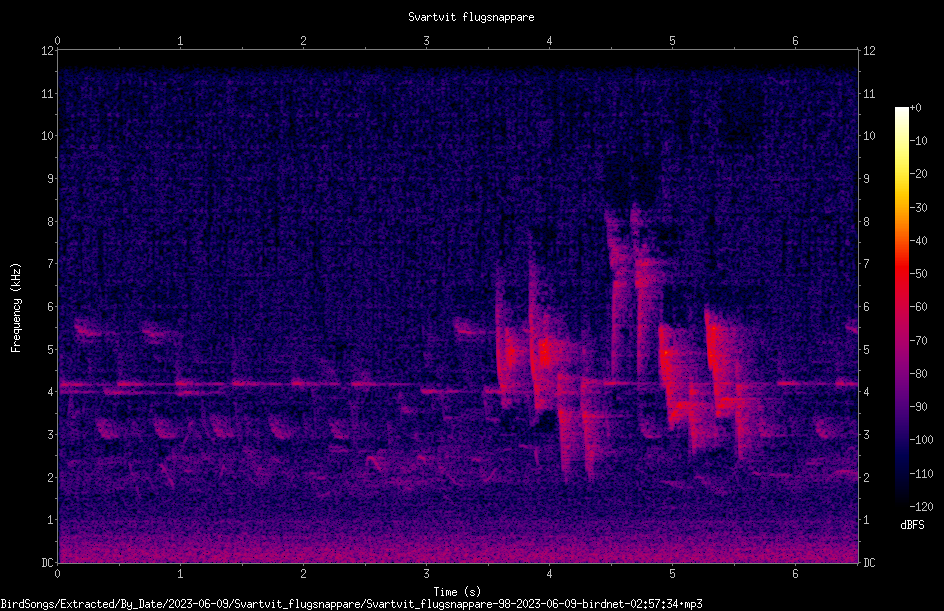This screenshot has width=944, height=611.
Task: Click the "-10" color scale label
Action: (918, 141)
